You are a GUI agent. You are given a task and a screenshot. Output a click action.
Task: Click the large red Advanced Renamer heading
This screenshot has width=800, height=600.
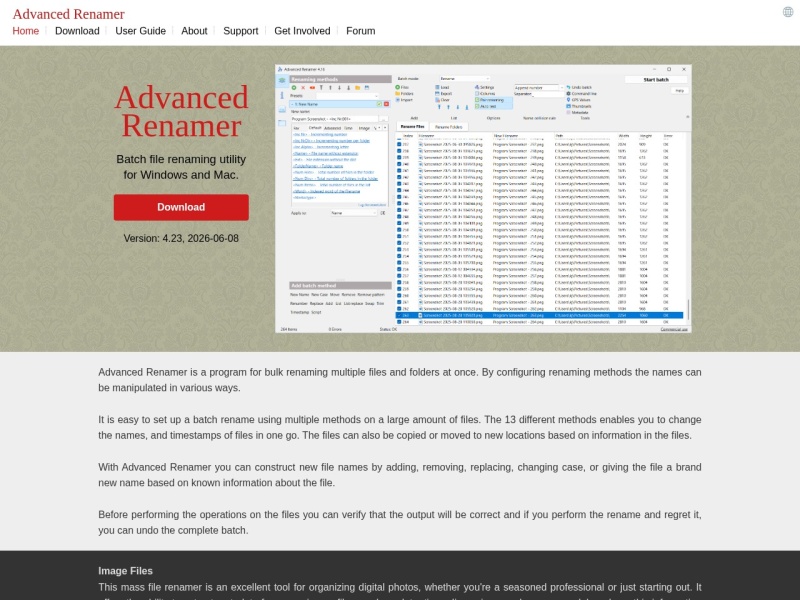click(x=181, y=112)
